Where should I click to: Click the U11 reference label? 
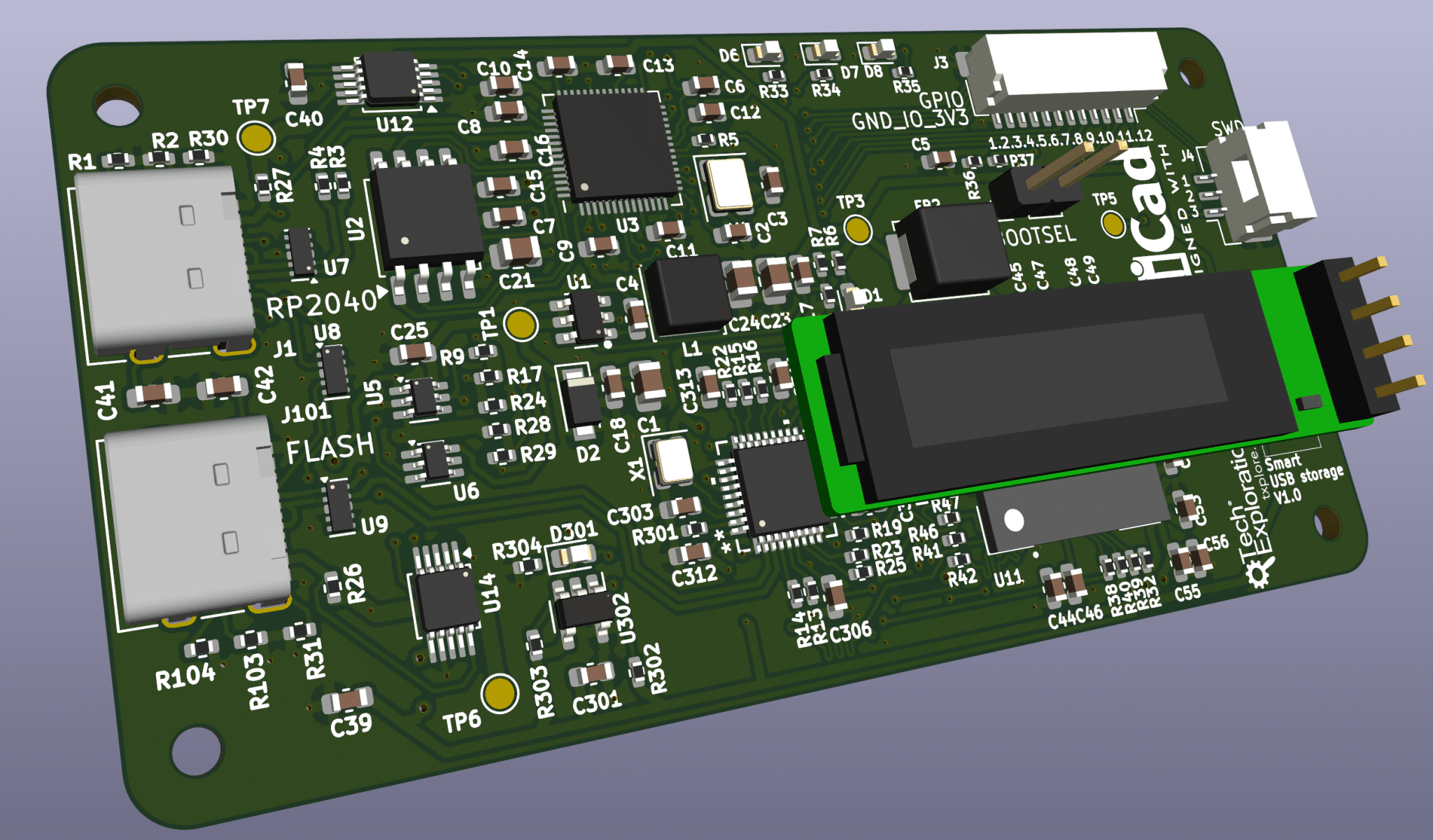[1008, 578]
